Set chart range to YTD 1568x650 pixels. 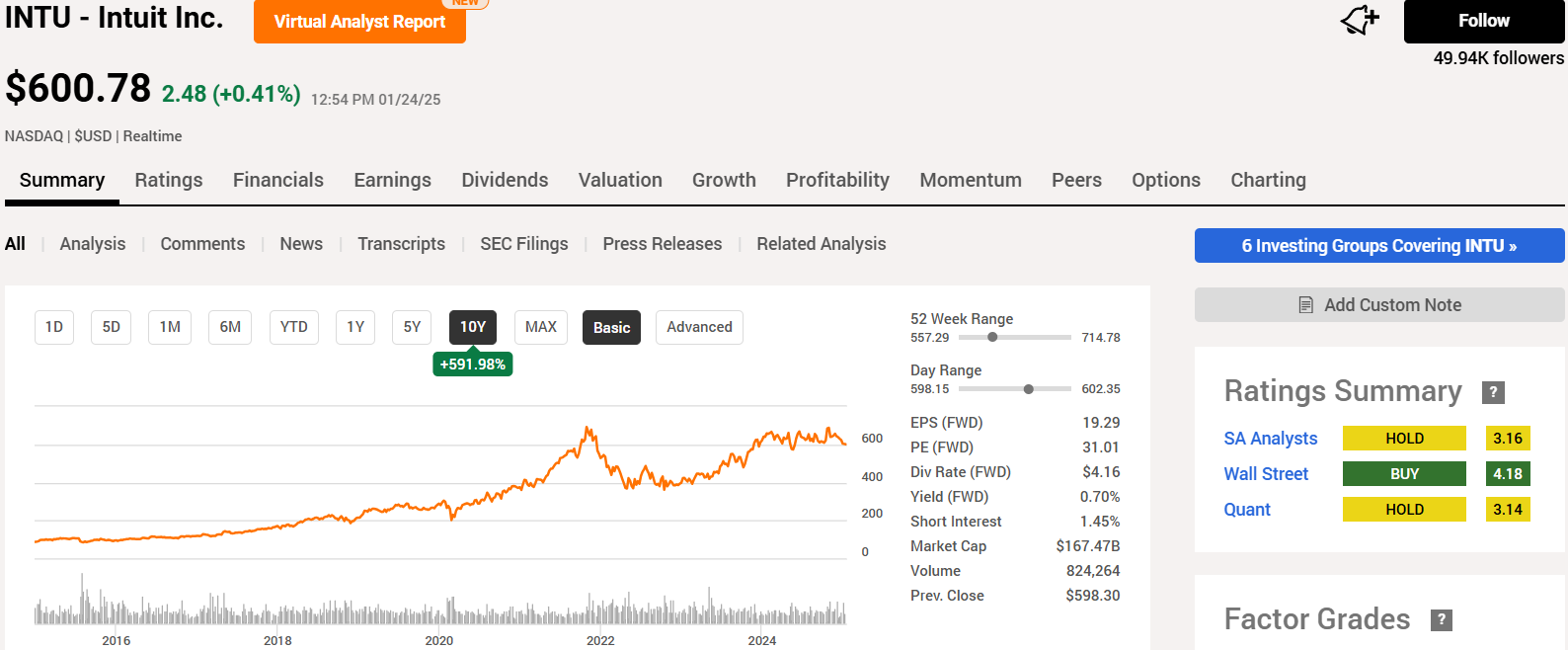click(x=294, y=327)
